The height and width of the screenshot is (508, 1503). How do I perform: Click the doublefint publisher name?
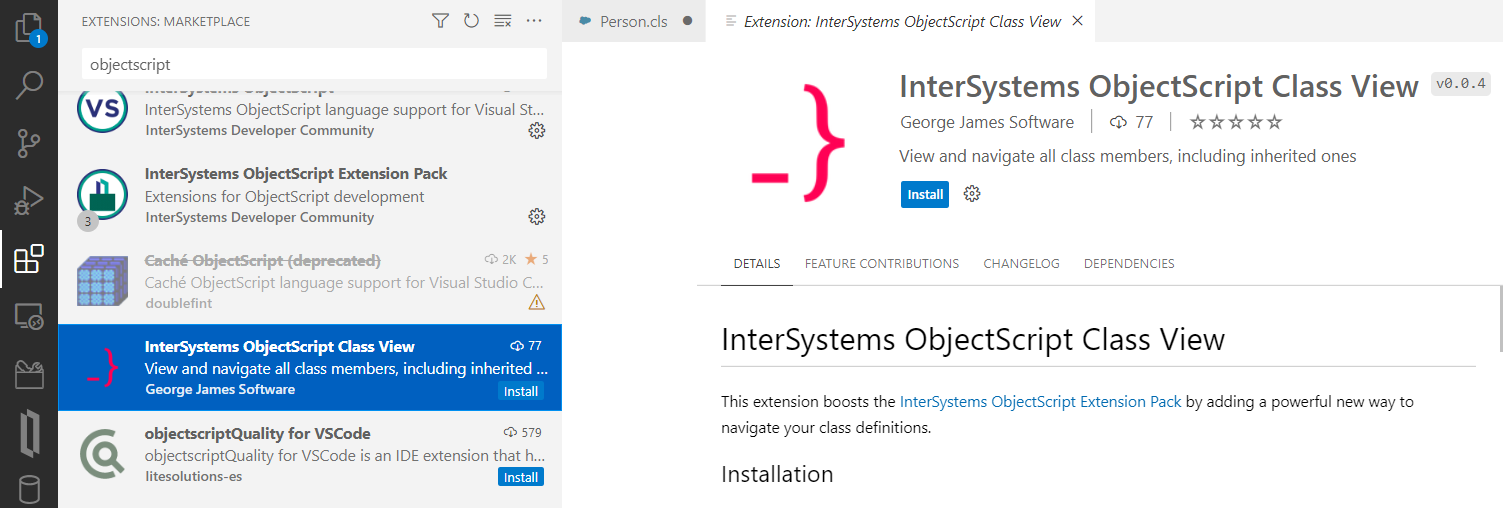point(179,303)
